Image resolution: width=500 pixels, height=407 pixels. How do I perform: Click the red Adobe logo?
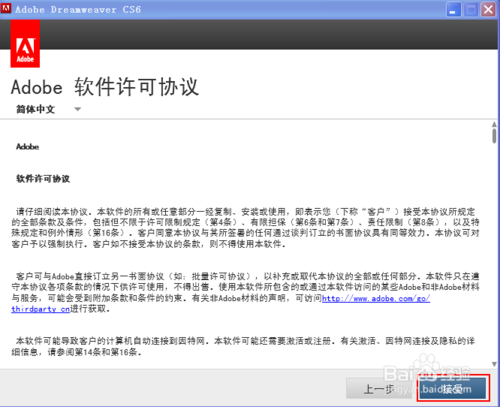tap(25, 44)
